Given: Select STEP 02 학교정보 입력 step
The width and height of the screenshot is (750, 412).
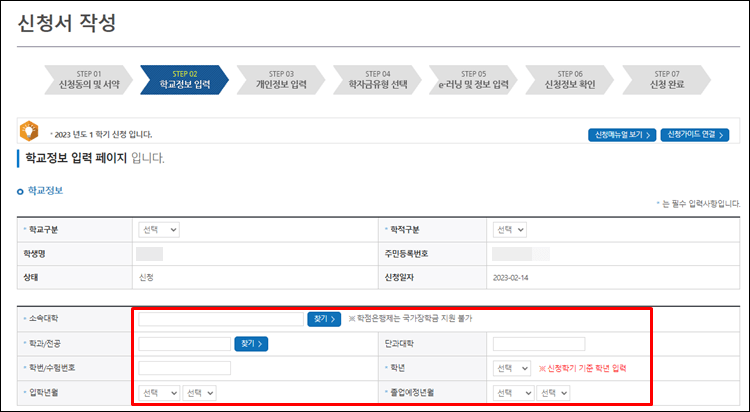Looking at the screenshot, I should point(185,80).
